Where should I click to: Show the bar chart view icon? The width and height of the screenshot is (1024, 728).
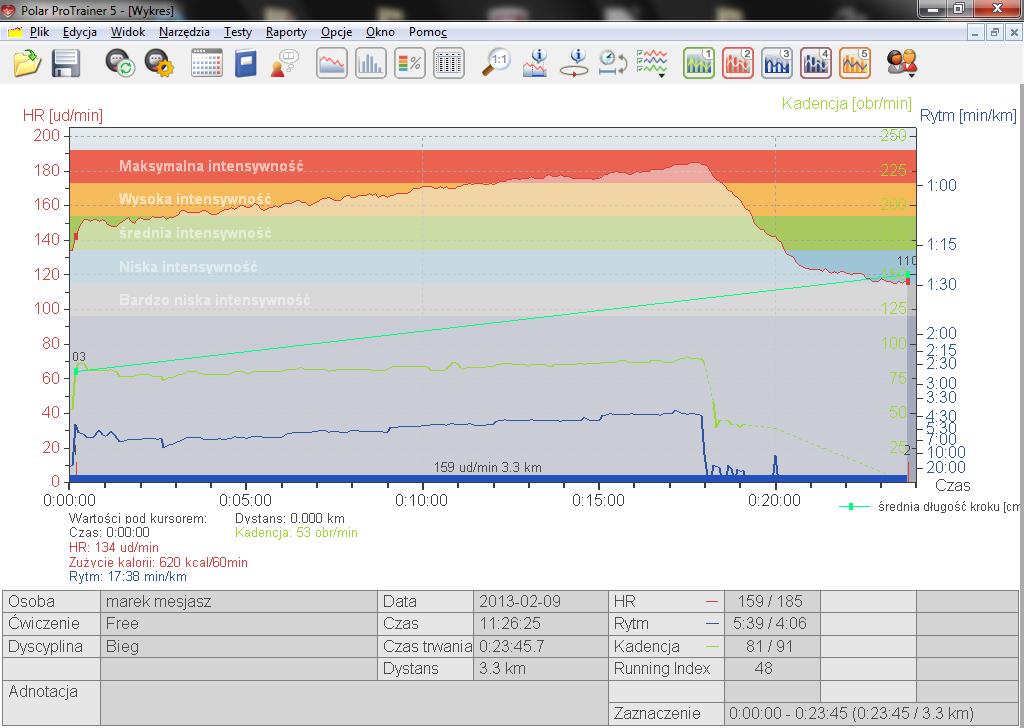(370, 63)
